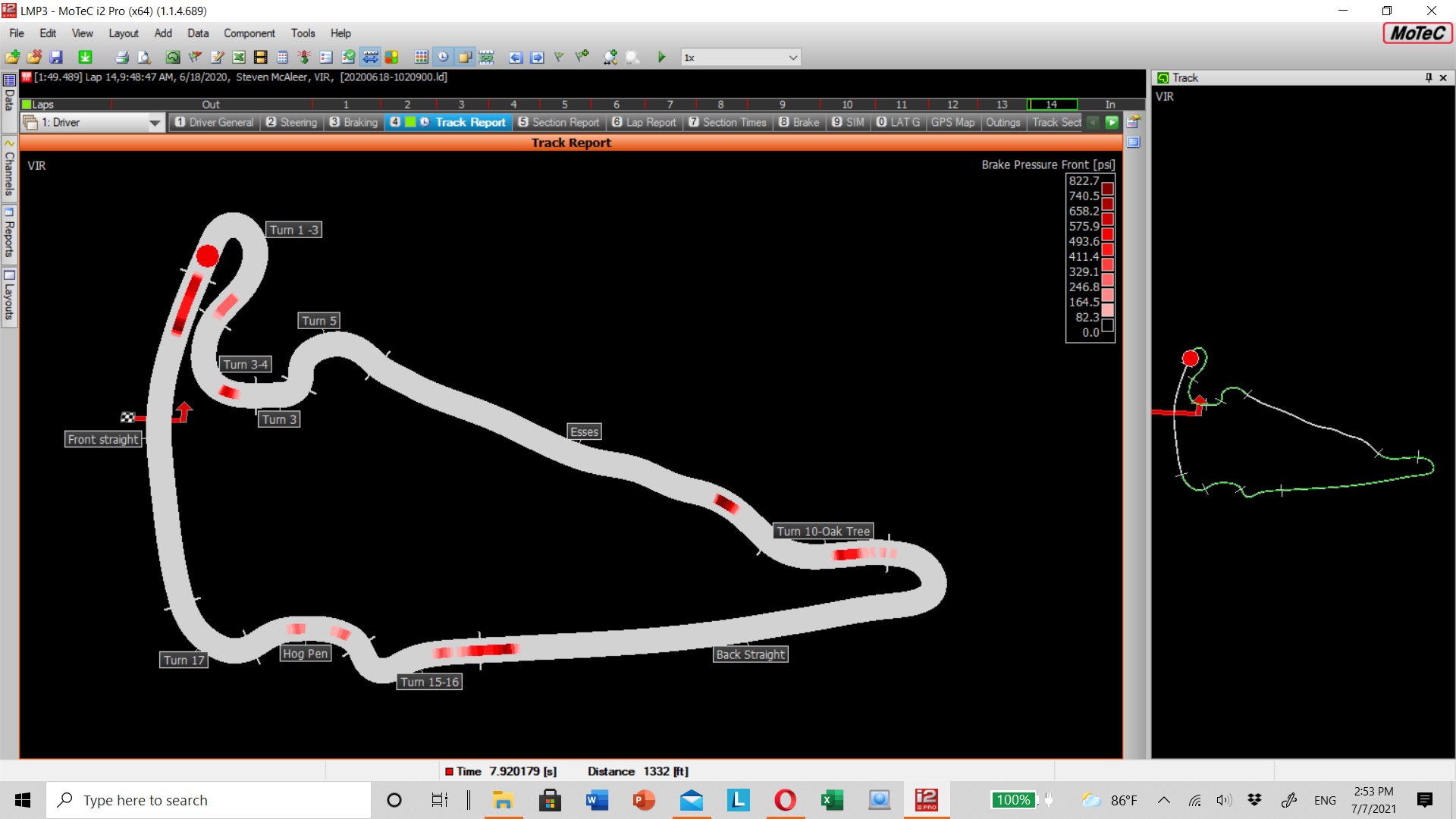Toggle the zoom-to-fit horizontal arrows button
Viewport: 1456px width, 819px height.
[370, 57]
